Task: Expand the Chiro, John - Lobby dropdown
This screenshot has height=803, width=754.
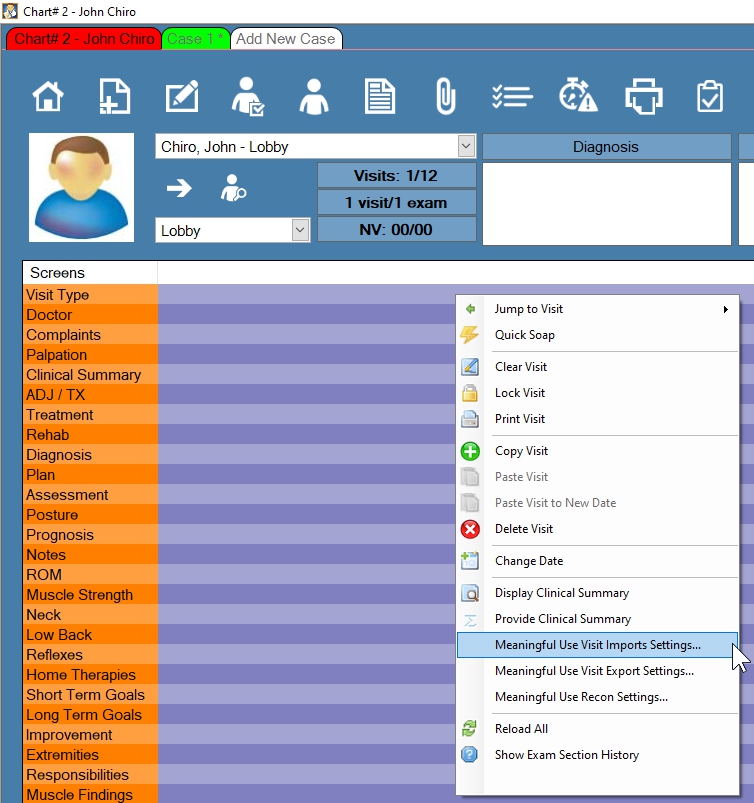Action: click(x=466, y=146)
